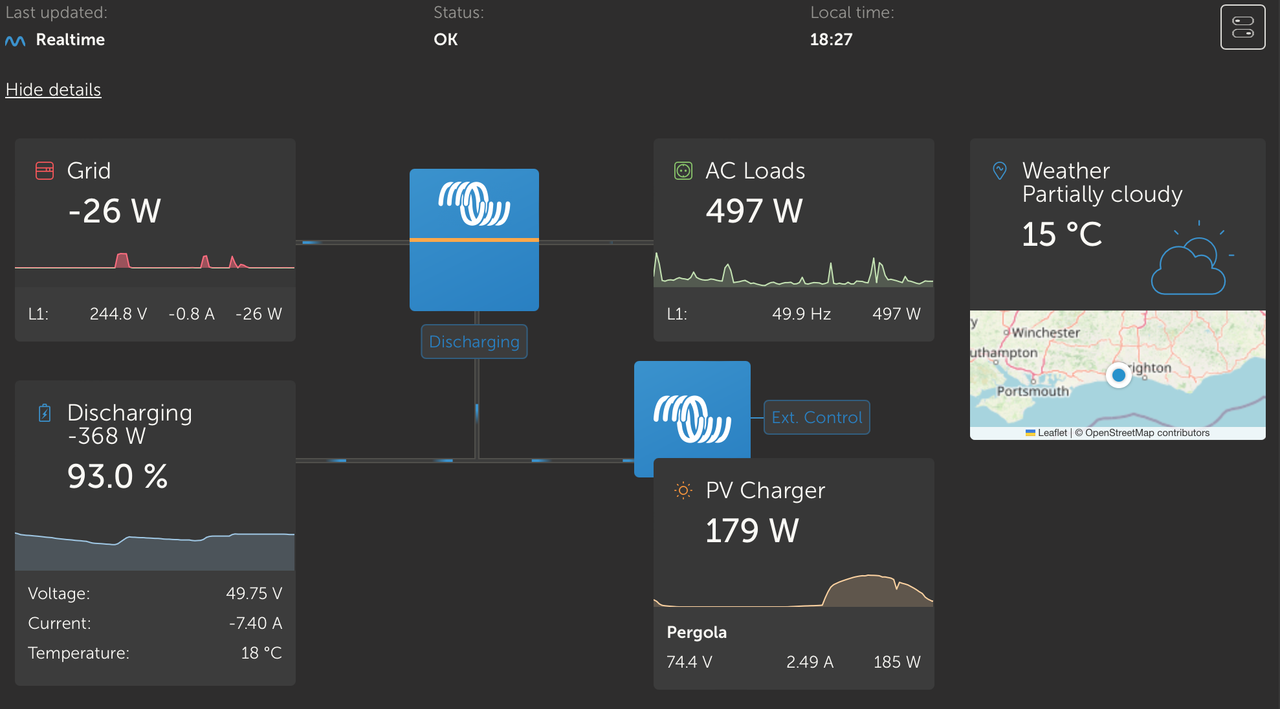This screenshot has width=1280, height=709.
Task: Click the inverter device with orange stripe
Action: tap(474, 240)
